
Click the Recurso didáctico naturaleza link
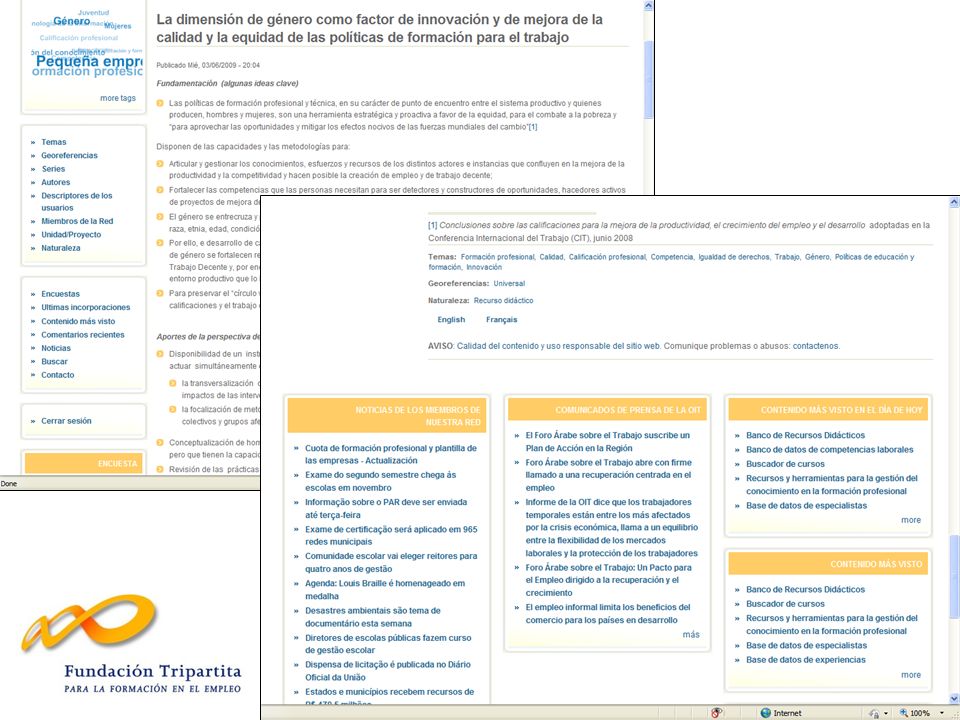(503, 301)
